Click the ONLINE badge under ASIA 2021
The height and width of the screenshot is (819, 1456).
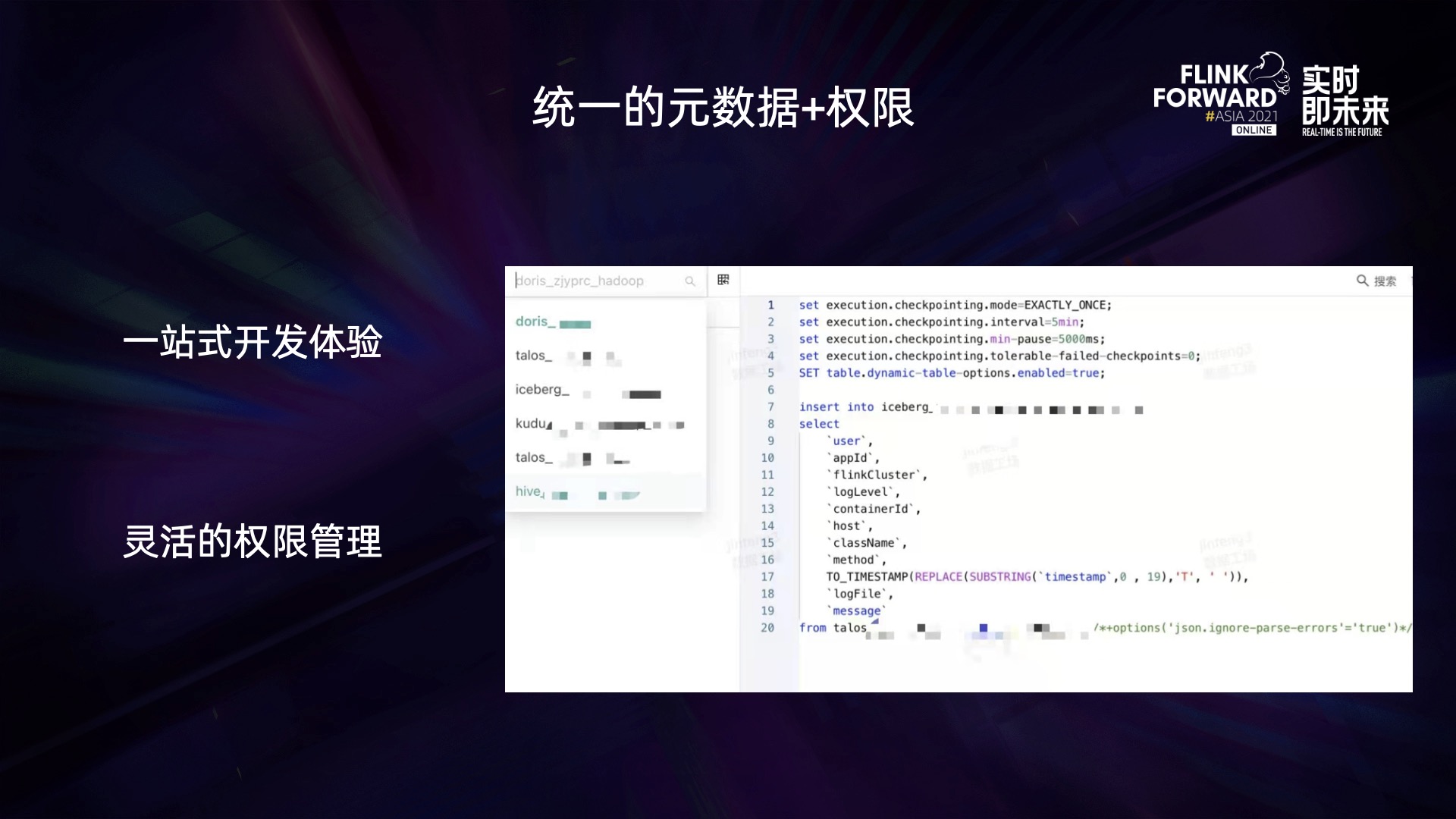point(1254,130)
